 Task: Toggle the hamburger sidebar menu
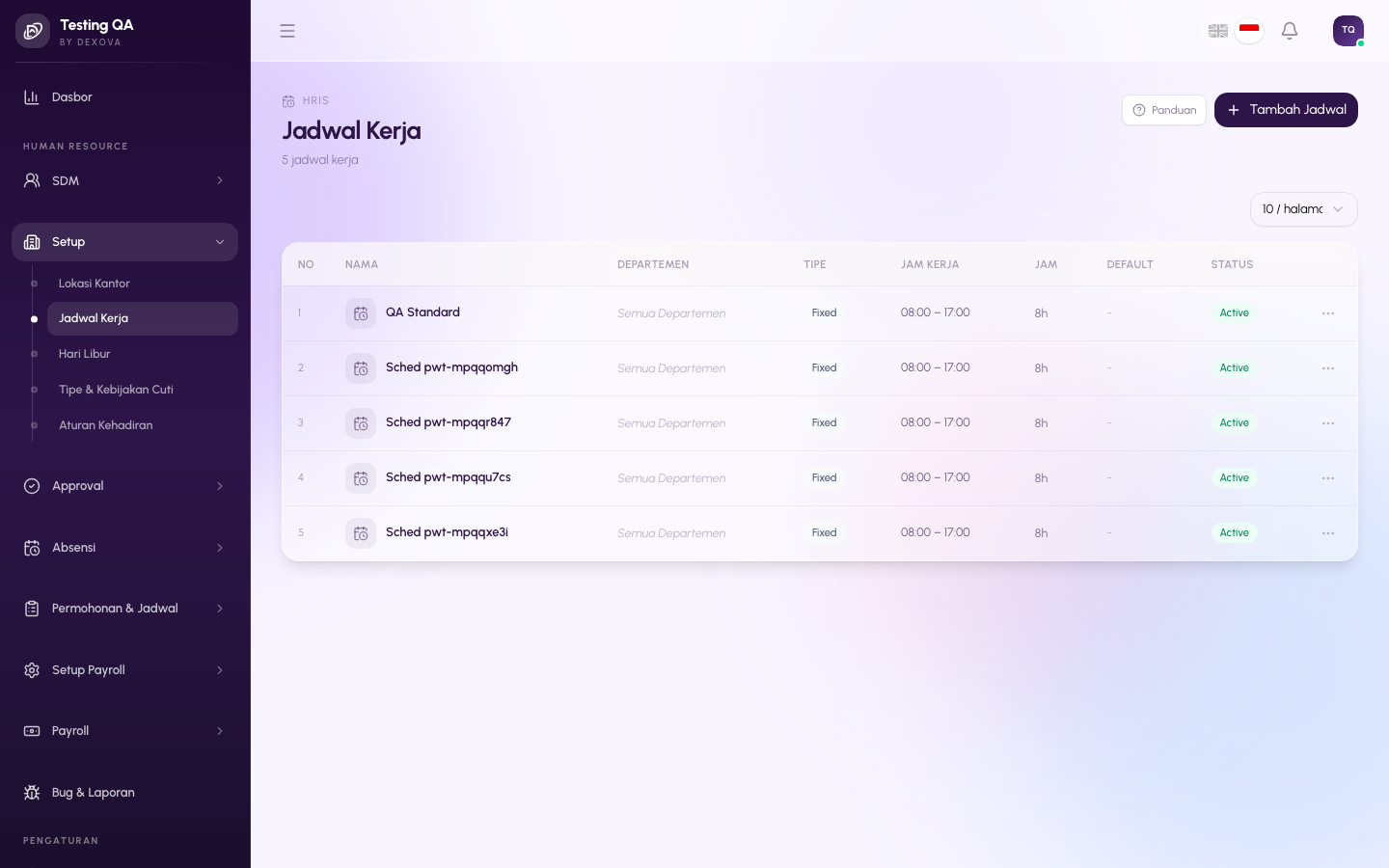[287, 31]
